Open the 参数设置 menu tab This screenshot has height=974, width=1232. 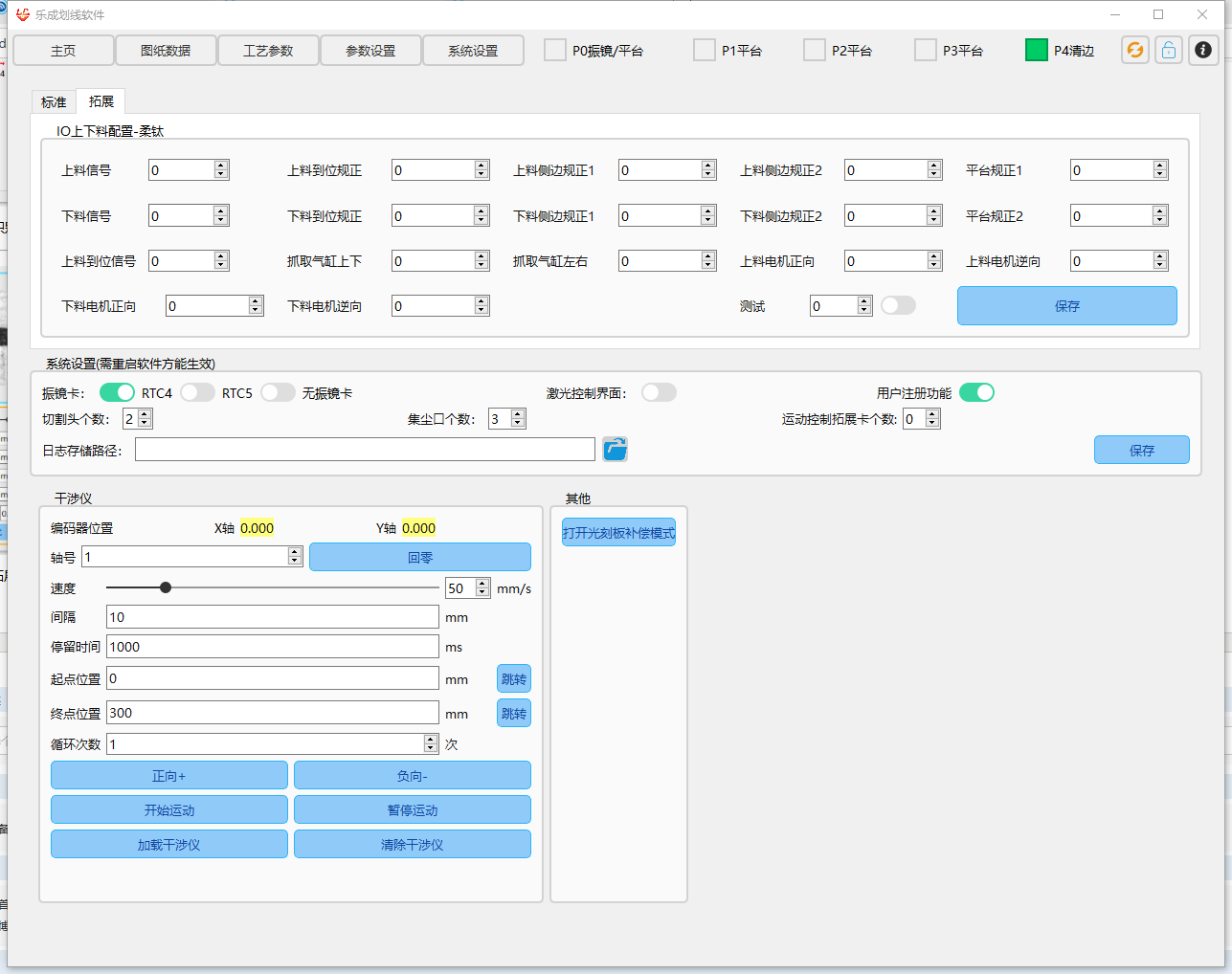370,51
